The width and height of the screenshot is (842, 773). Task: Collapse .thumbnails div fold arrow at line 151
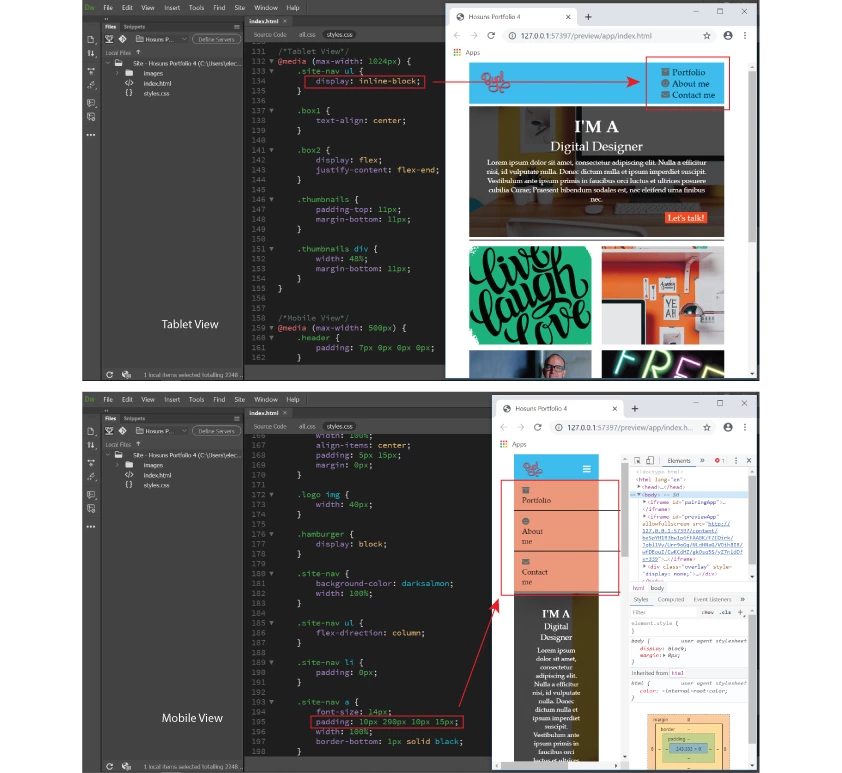point(271,249)
